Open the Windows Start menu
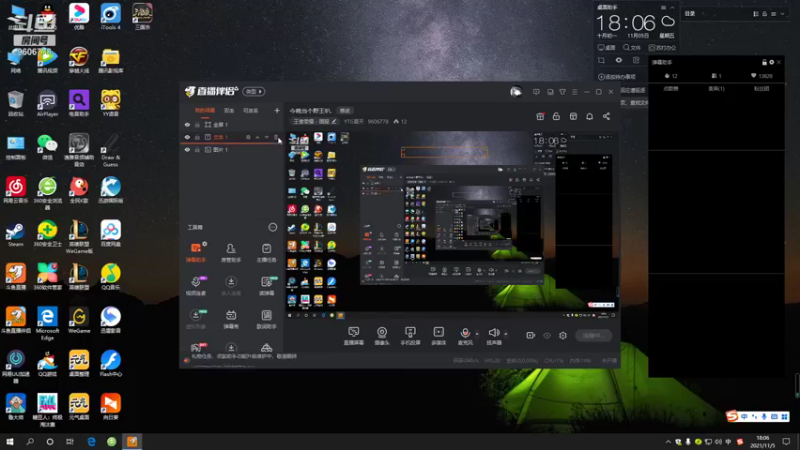 (x=10, y=441)
